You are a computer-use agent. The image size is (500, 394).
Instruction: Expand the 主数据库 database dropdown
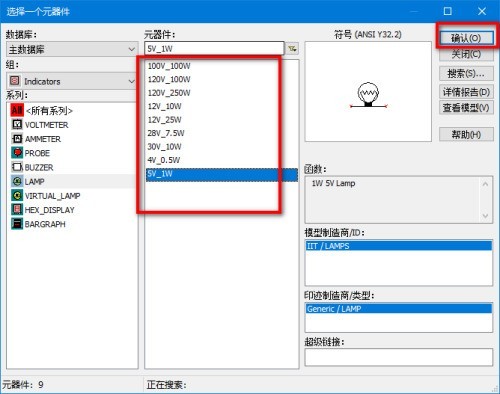point(72,49)
